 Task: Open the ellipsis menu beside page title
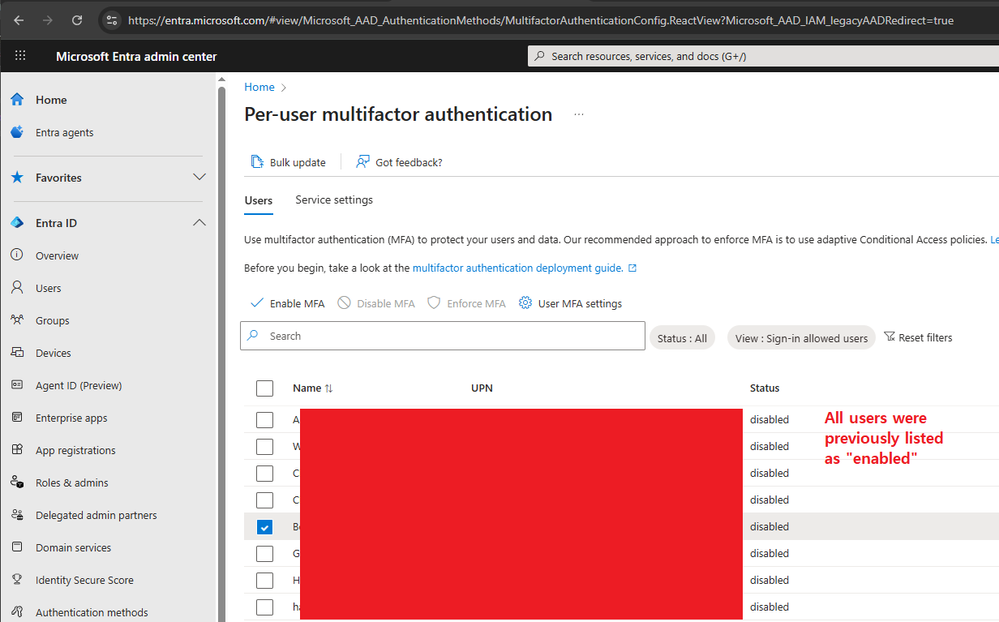click(579, 114)
